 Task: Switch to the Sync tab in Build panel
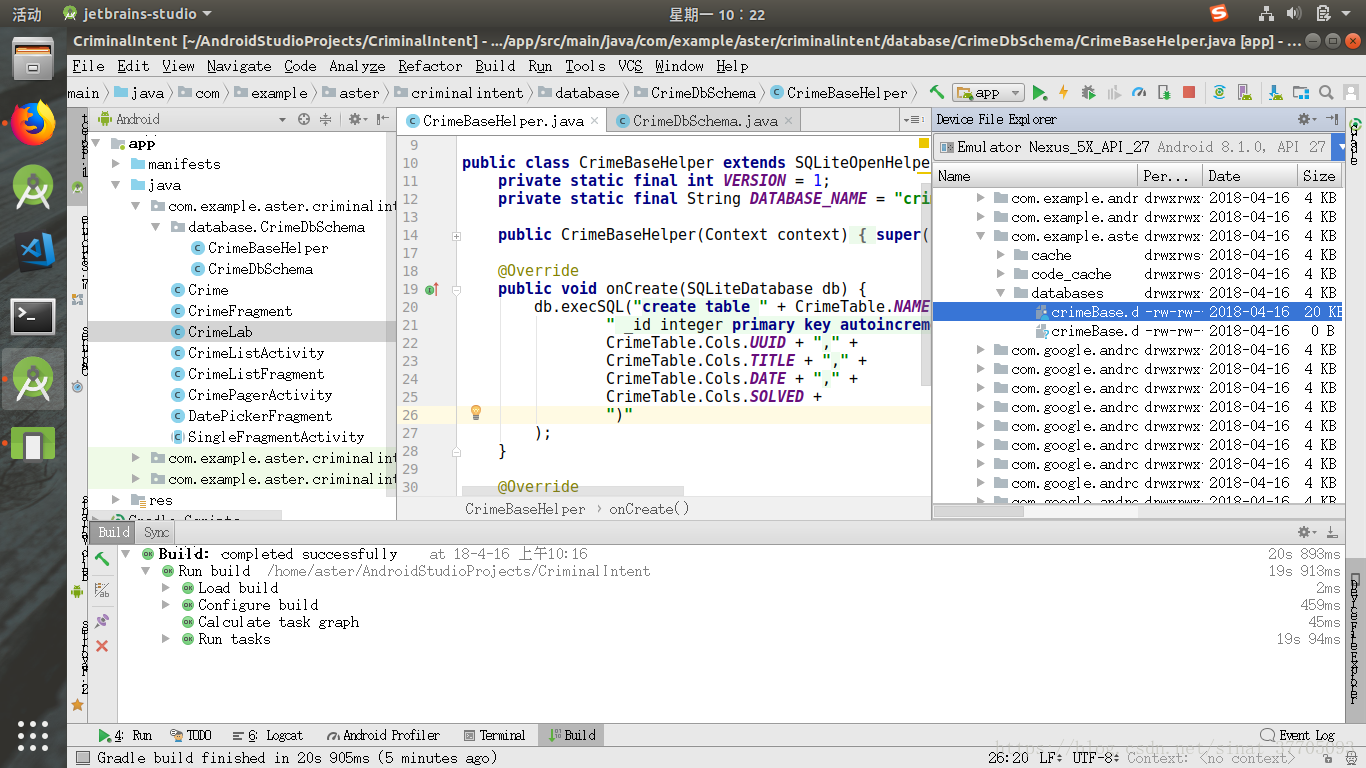(156, 532)
